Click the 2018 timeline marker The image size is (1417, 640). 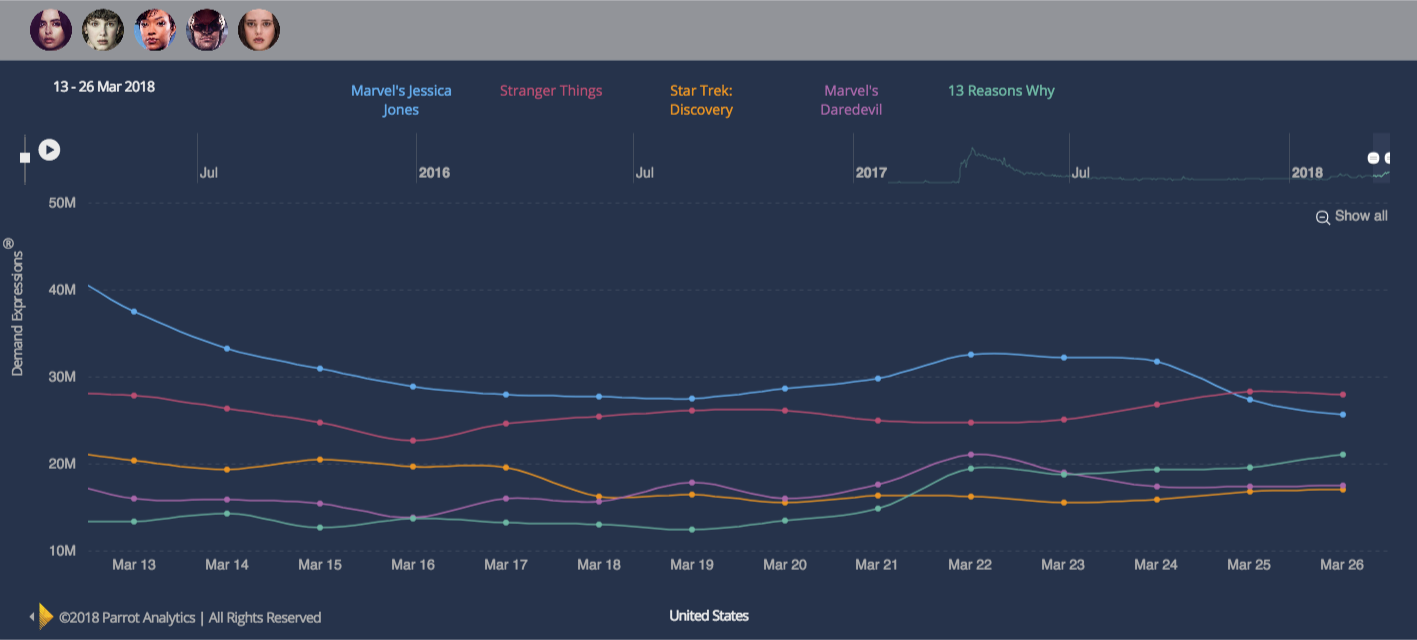pyautogui.click(x=1307, y=173)
